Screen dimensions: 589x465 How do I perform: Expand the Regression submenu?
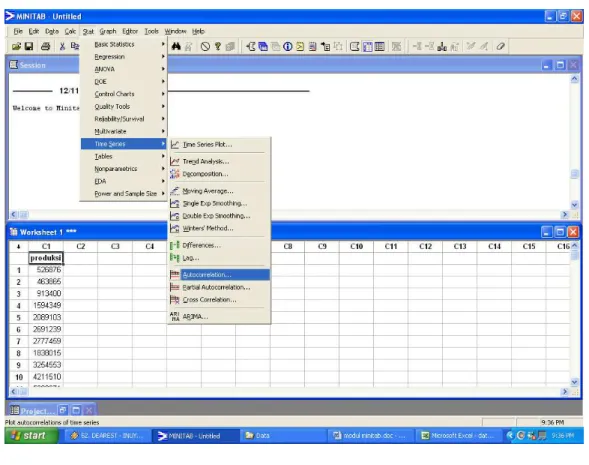point(124,56)
